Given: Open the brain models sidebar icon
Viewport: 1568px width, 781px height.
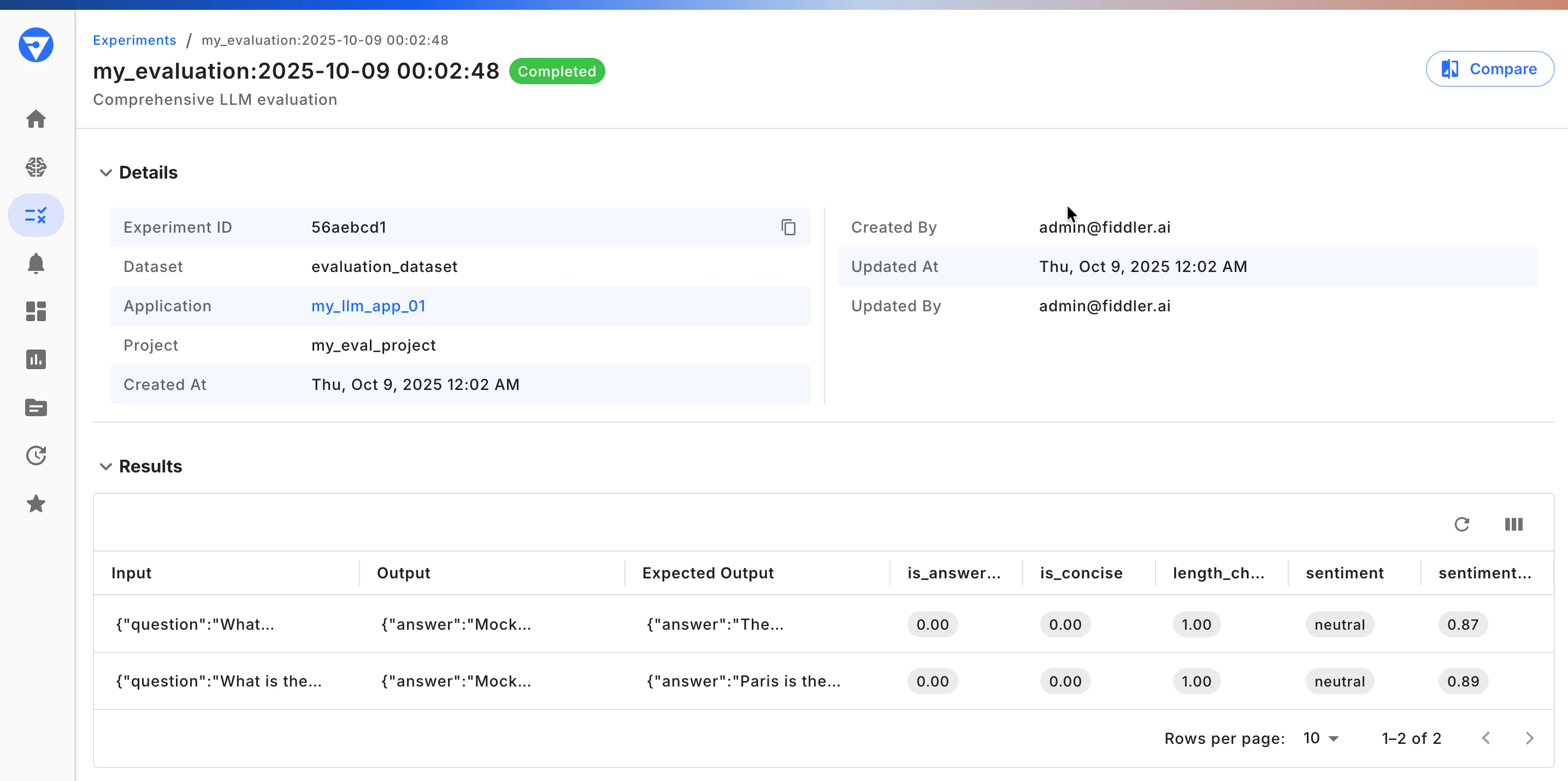Looking at the screenshot, I should click(36, 167).
